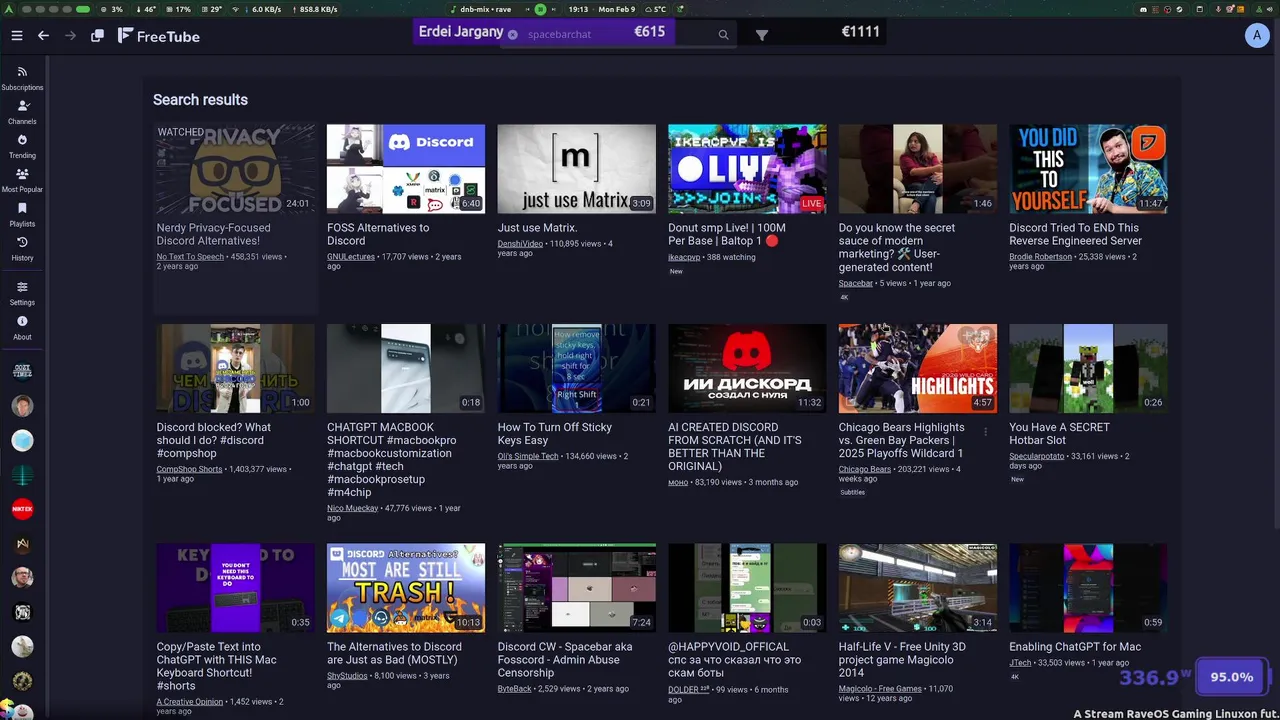The width and height of the screenshot is (1280, 720).
Task: Open the Magicolo - Free Games channel link
Action: pos(881,689)
